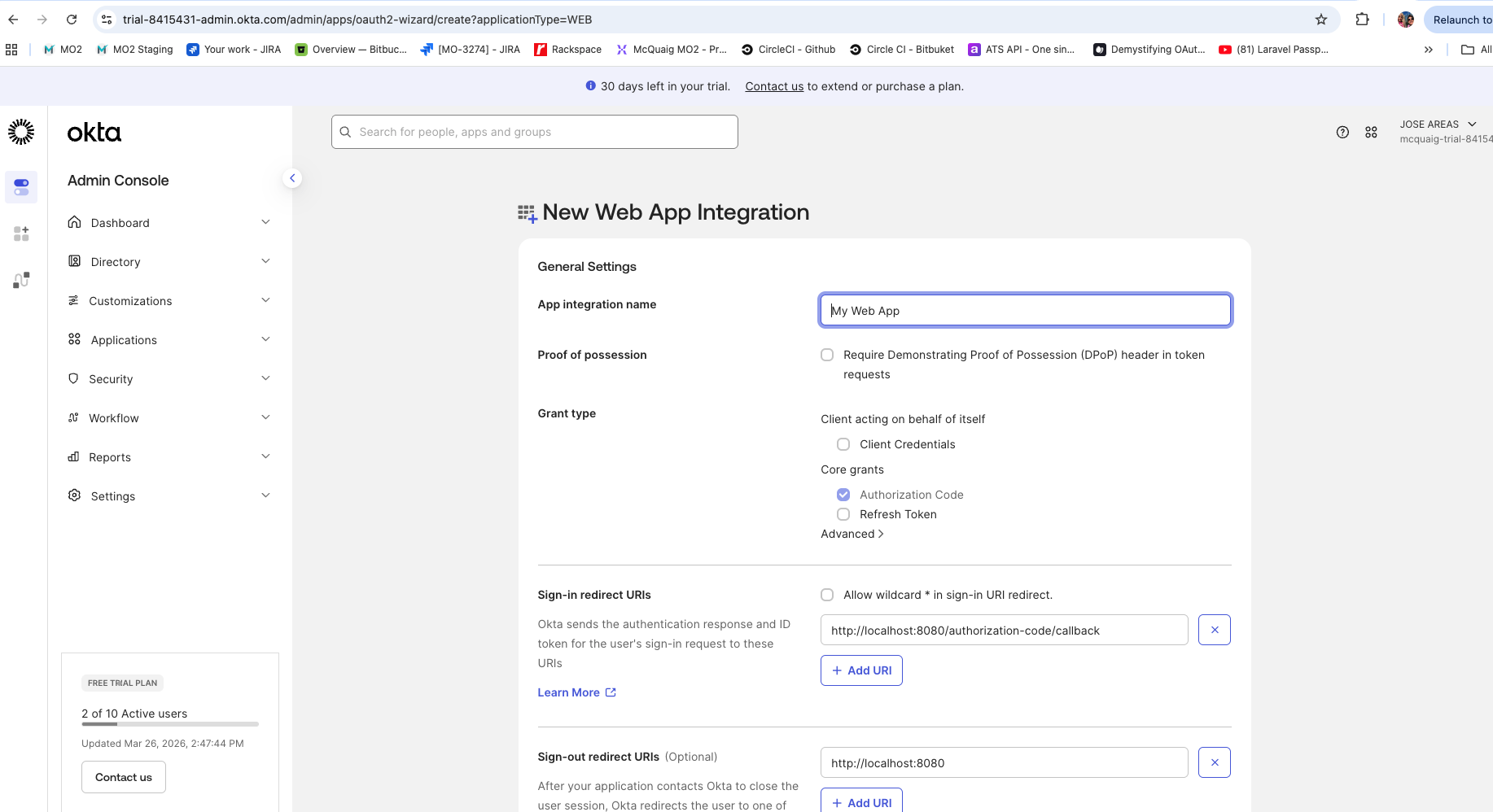
Task: Click the Active users progress bar
Action: click(169, 724)
